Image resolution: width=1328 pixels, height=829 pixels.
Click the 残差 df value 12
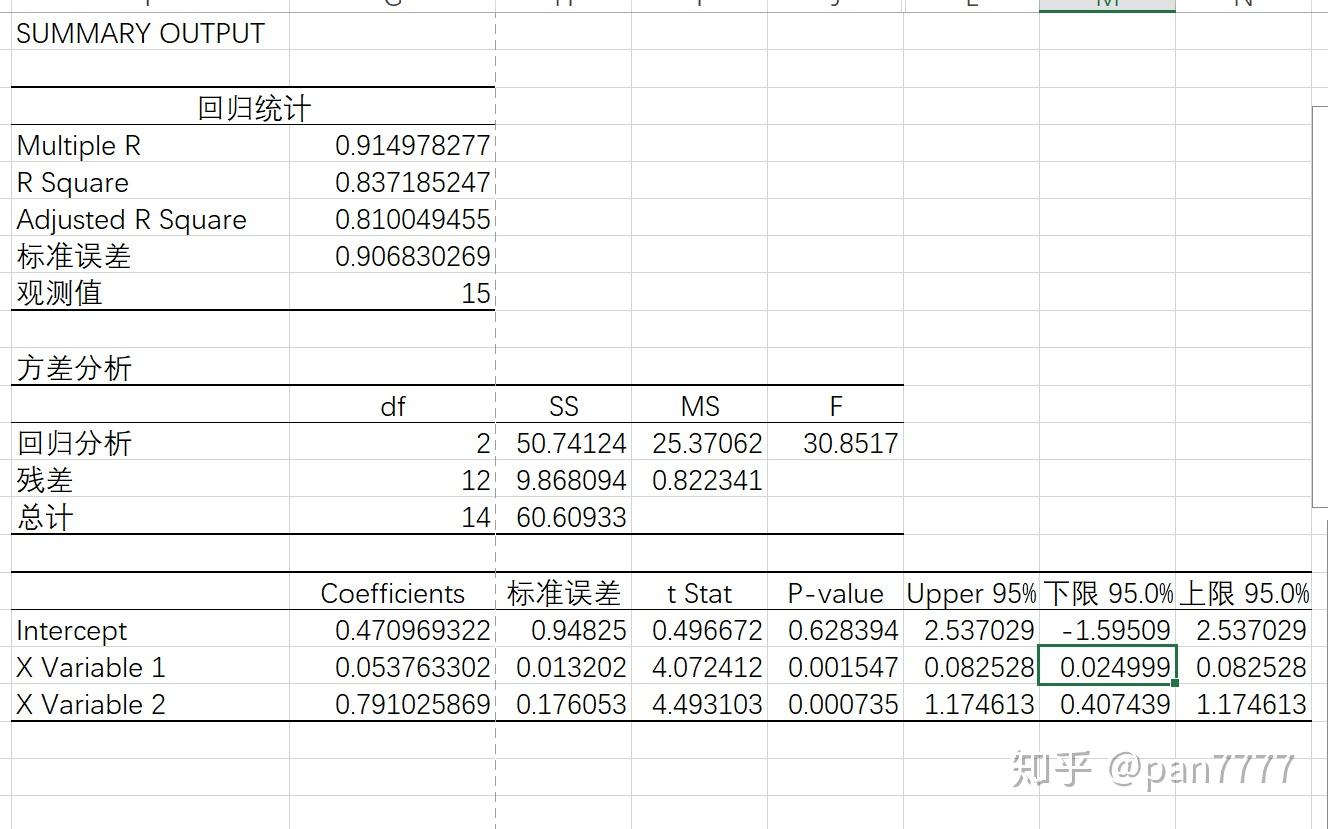point(476,480)
